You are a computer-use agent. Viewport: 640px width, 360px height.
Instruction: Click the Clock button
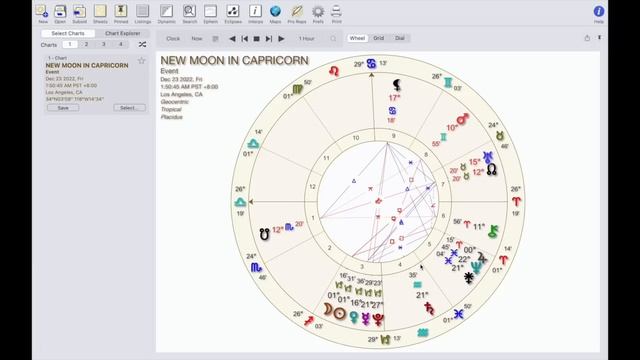click(x=173, y=38)
